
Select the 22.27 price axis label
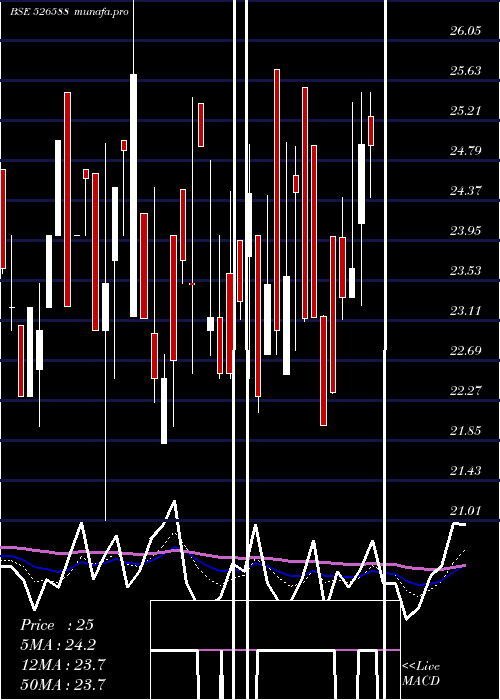tap(466, 391)
